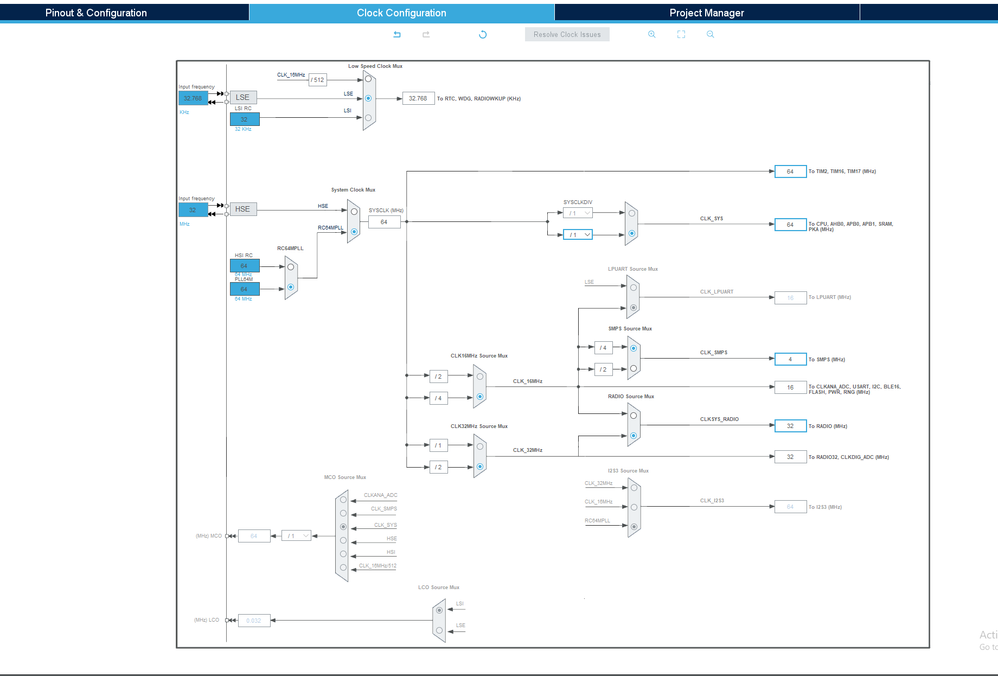Select CLK_SYS in the MCO Source Mux

343,527
